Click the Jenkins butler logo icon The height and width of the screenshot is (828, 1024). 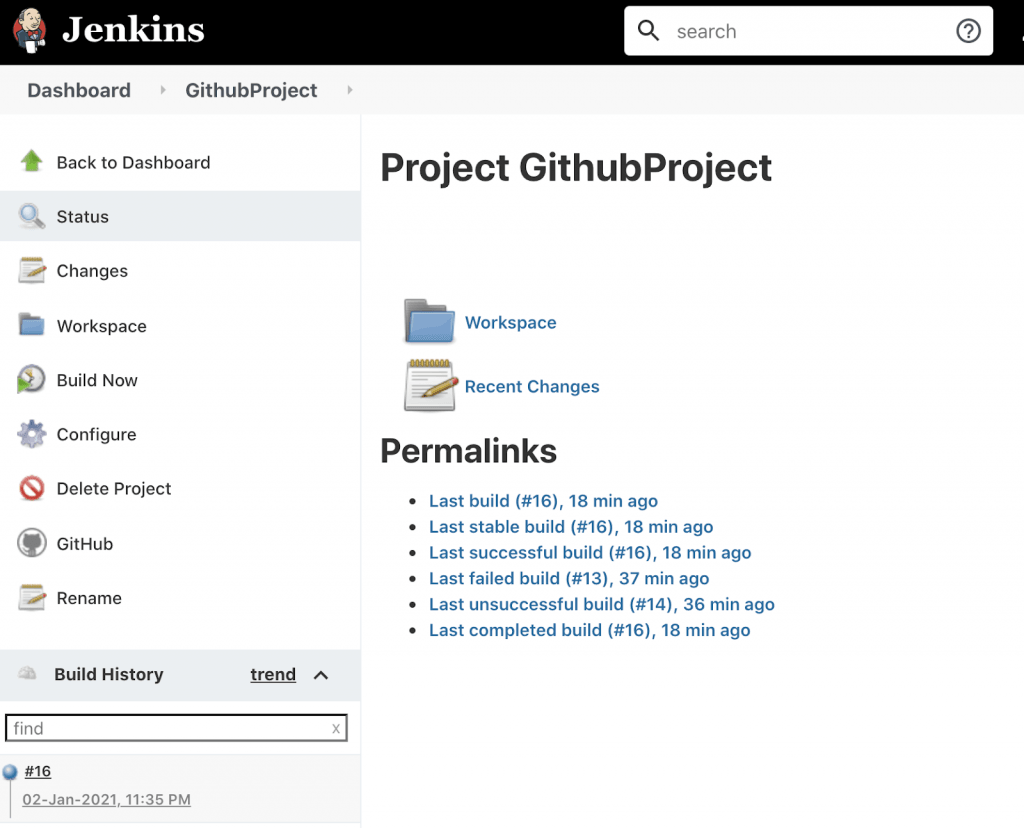tap(31, 30)
